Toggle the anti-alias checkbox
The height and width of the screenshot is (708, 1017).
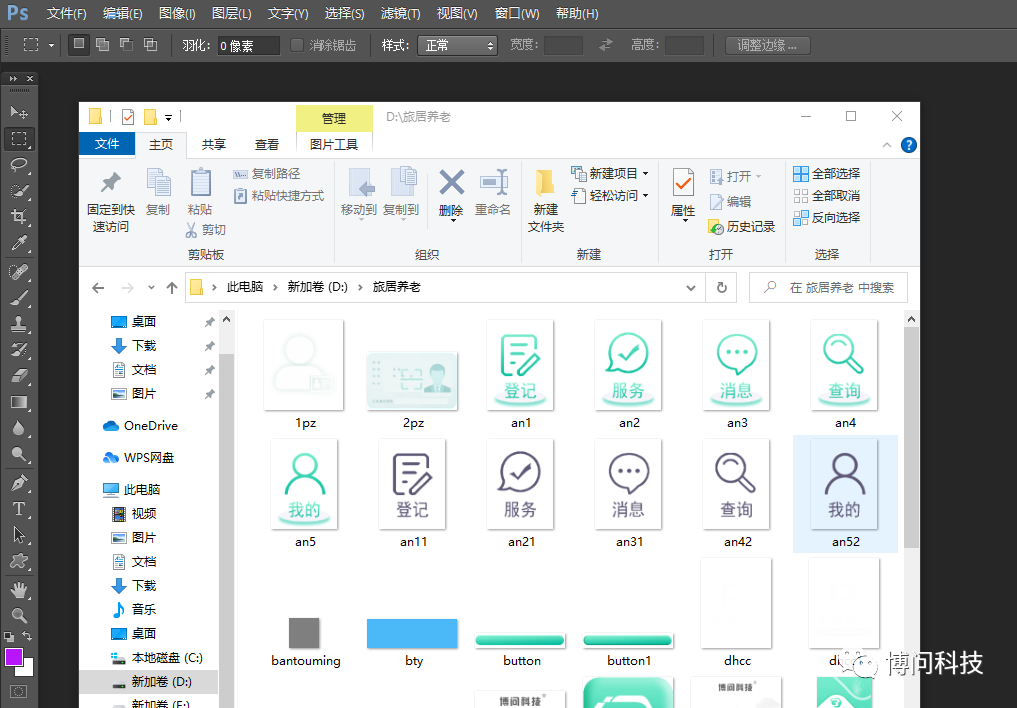(296, 45)
